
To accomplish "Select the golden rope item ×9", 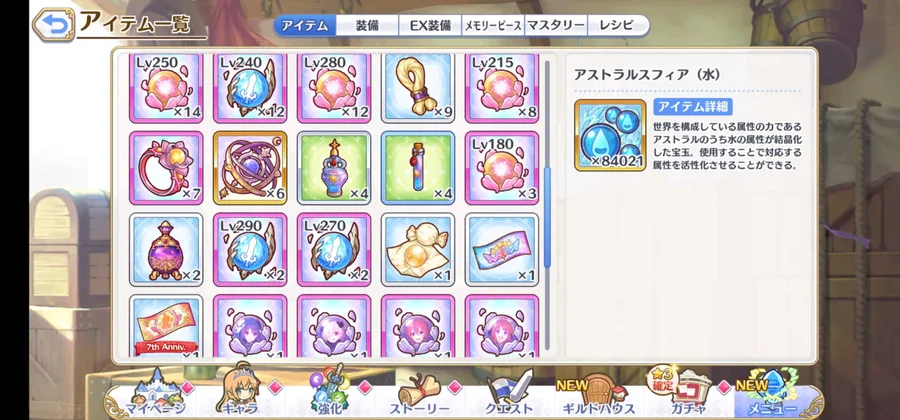I will click(417, 87).
